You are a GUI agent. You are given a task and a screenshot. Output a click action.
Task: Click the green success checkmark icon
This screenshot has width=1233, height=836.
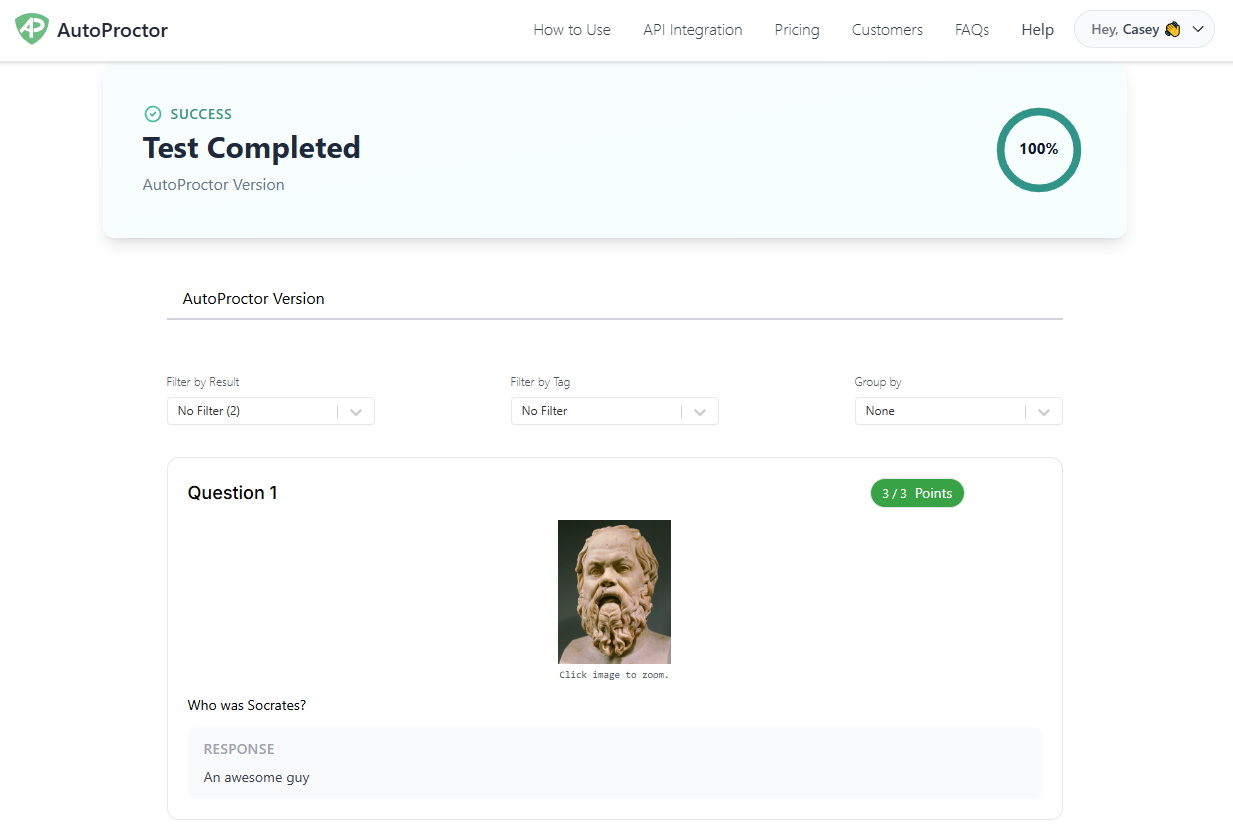(153, 114)
